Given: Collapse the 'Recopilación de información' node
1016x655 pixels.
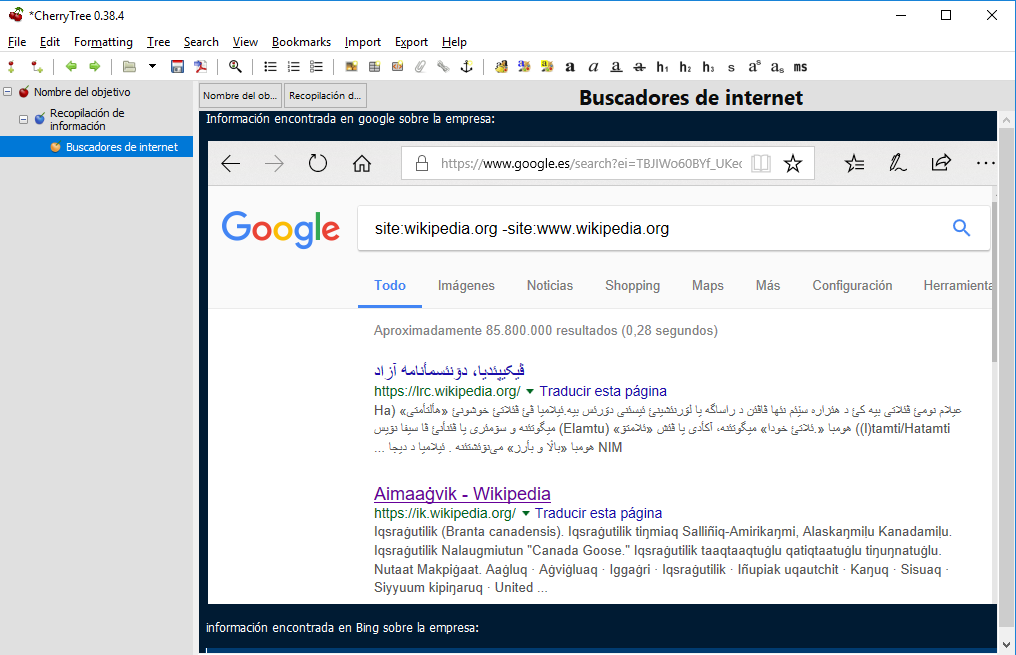Looking at the screenshot, I should [x=23, y=119].
